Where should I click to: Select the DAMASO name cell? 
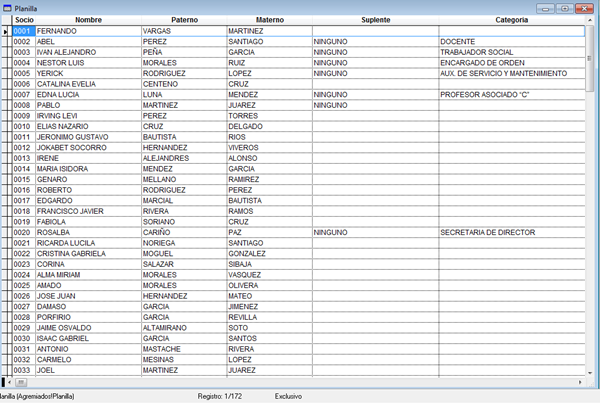click(x=88, y=307)
